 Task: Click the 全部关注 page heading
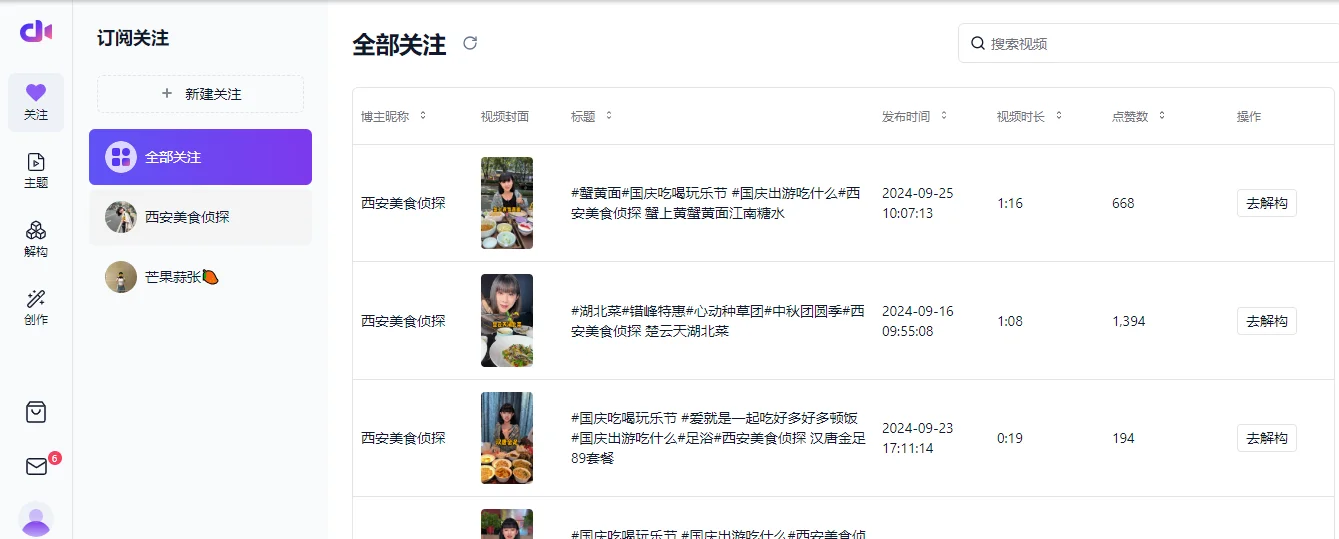(399, 44)
